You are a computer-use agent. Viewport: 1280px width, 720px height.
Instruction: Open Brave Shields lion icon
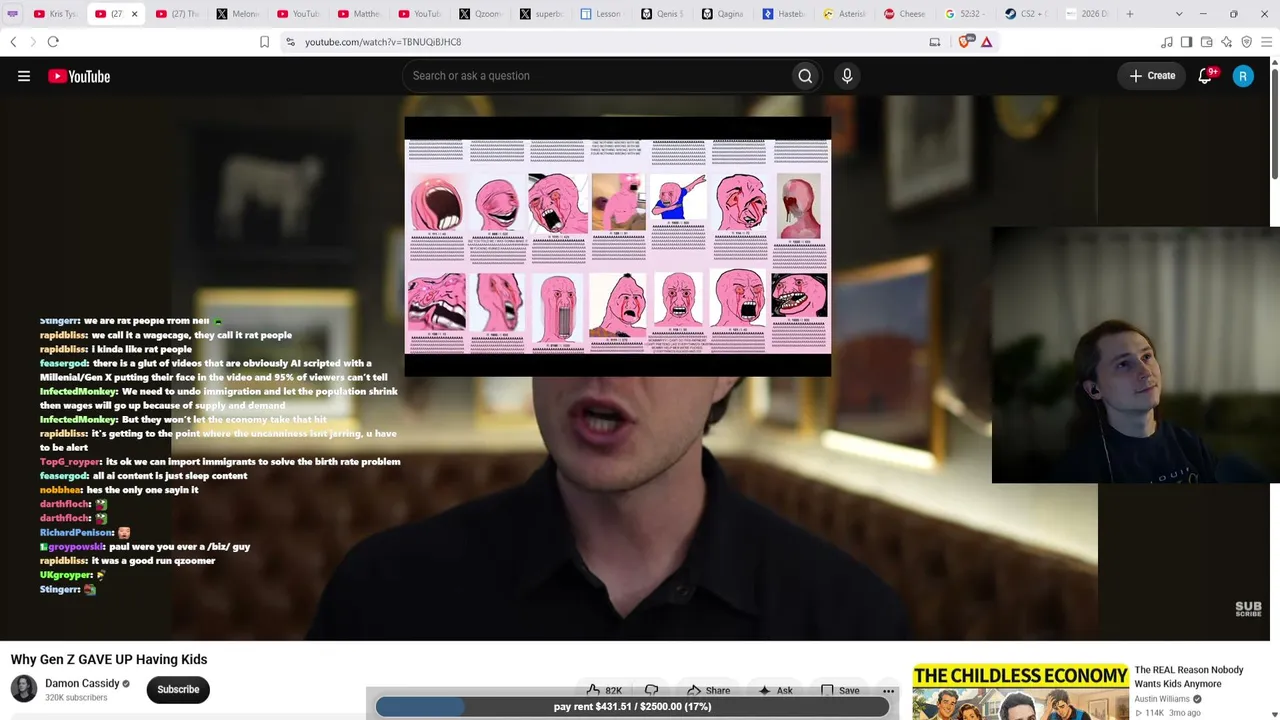[965, 42]
